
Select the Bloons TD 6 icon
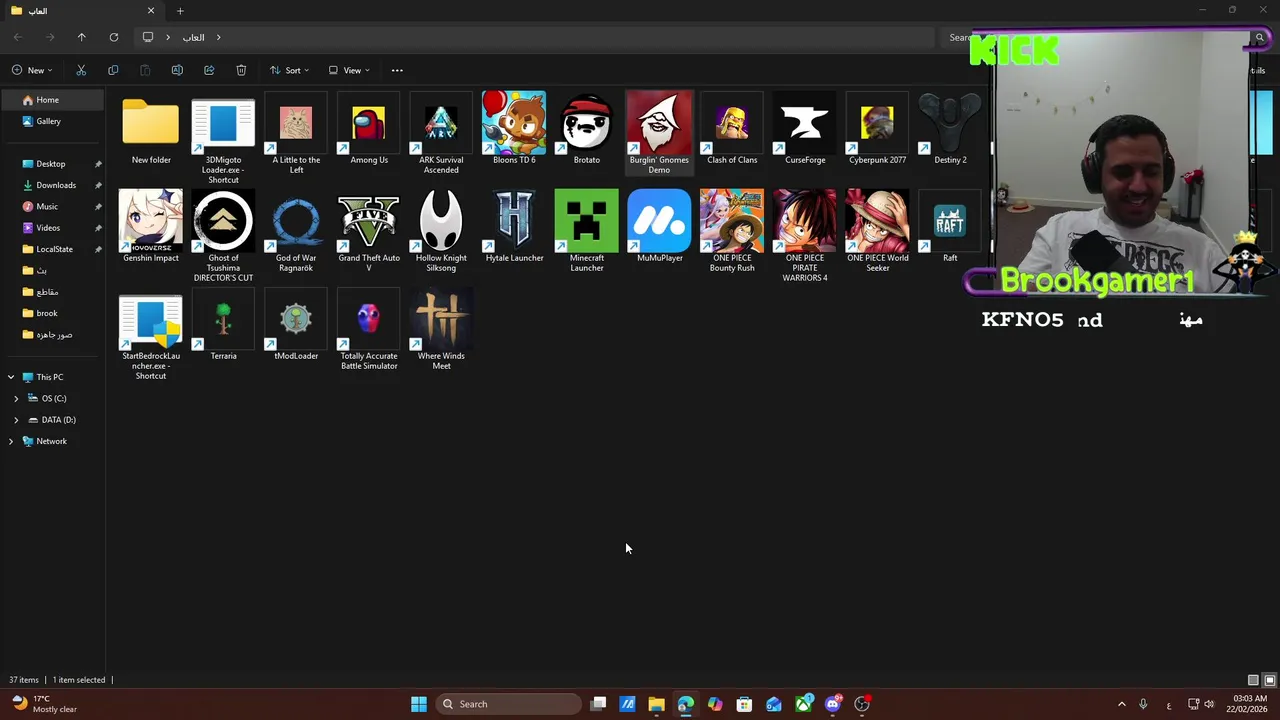click(514, 128)
